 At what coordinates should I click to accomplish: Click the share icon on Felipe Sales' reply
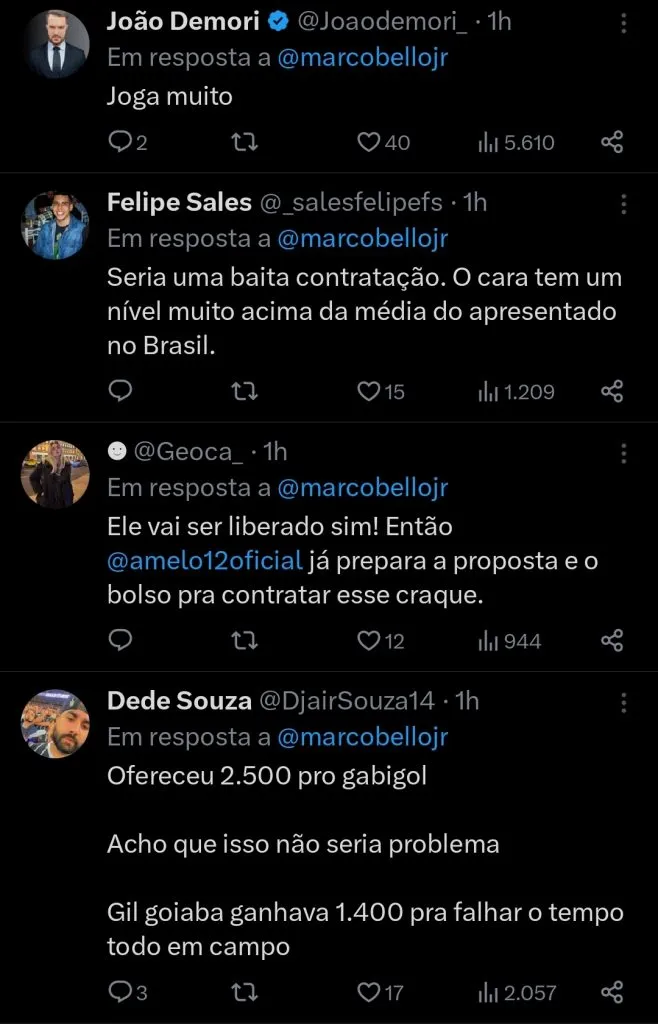pyautogui.click(x=611, y=392)
